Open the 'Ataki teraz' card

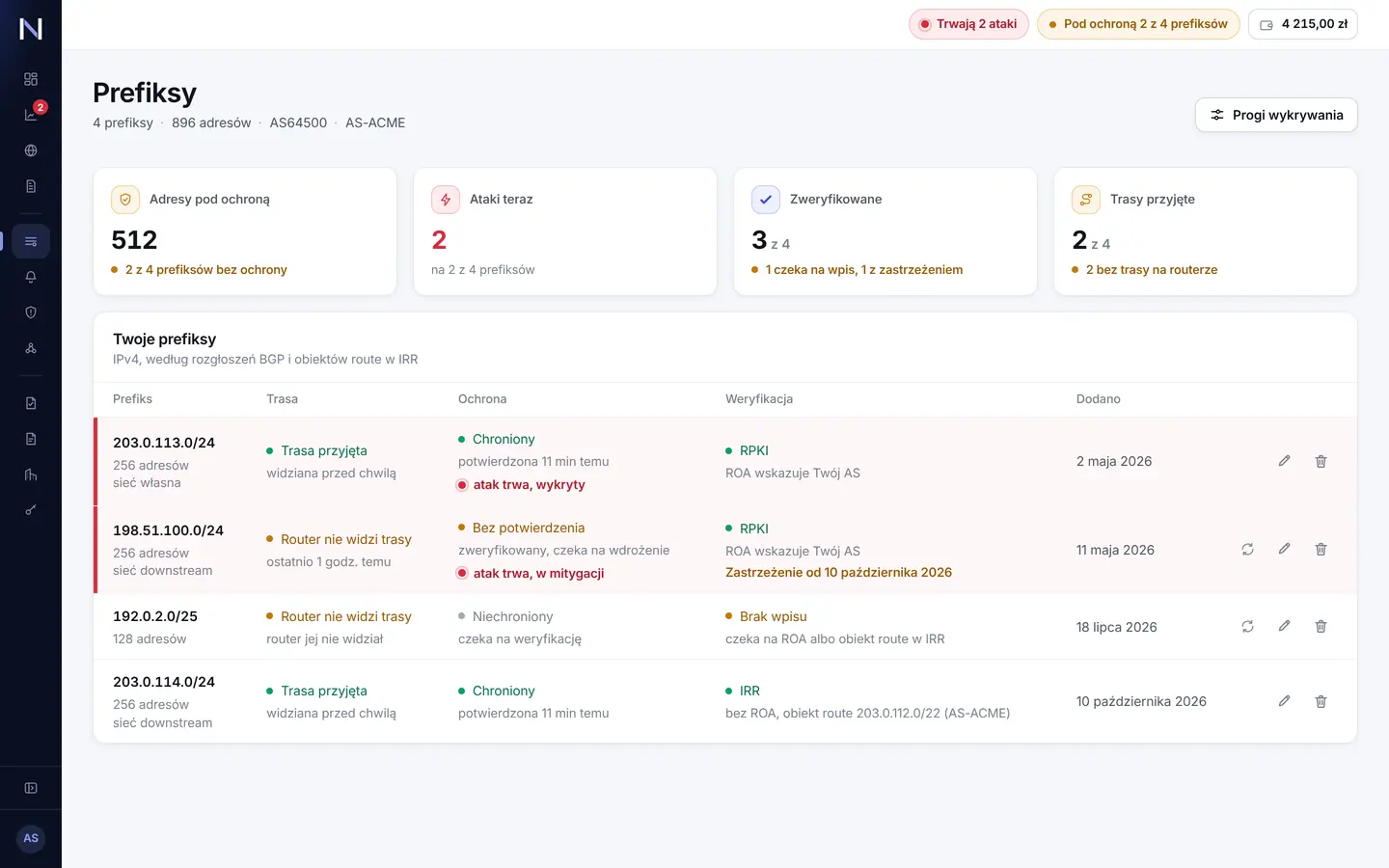click(565, 231)
